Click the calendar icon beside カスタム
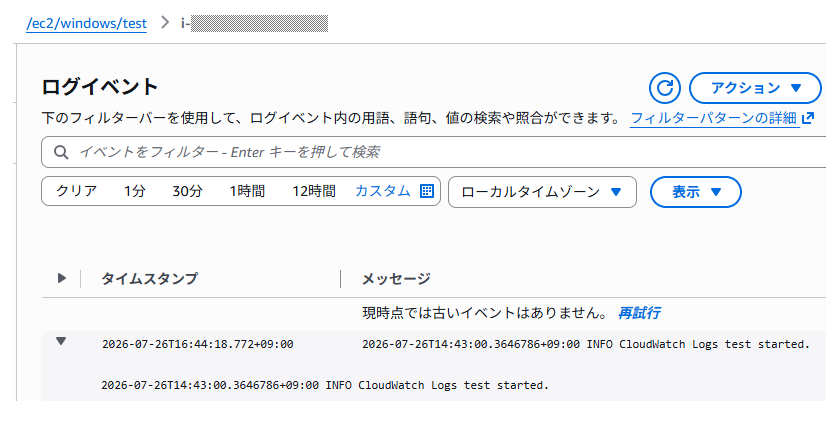840x421 pixels. [x=426, y=191]
